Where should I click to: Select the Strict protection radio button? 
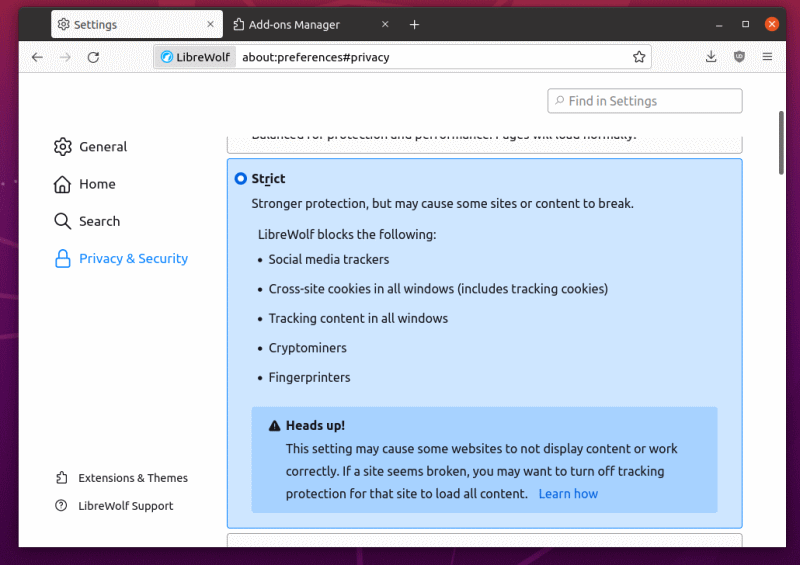tap(240, 179)
